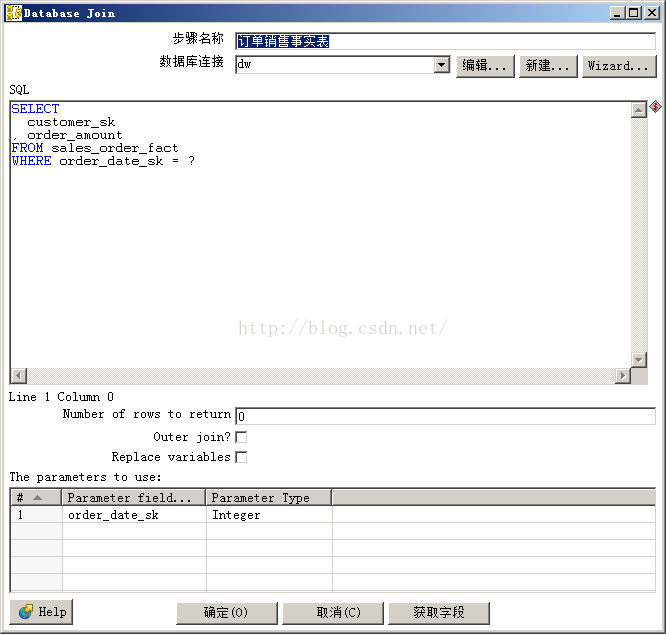Click the Number of rows to return field
The image size is (666, 634).
[445, 416]
